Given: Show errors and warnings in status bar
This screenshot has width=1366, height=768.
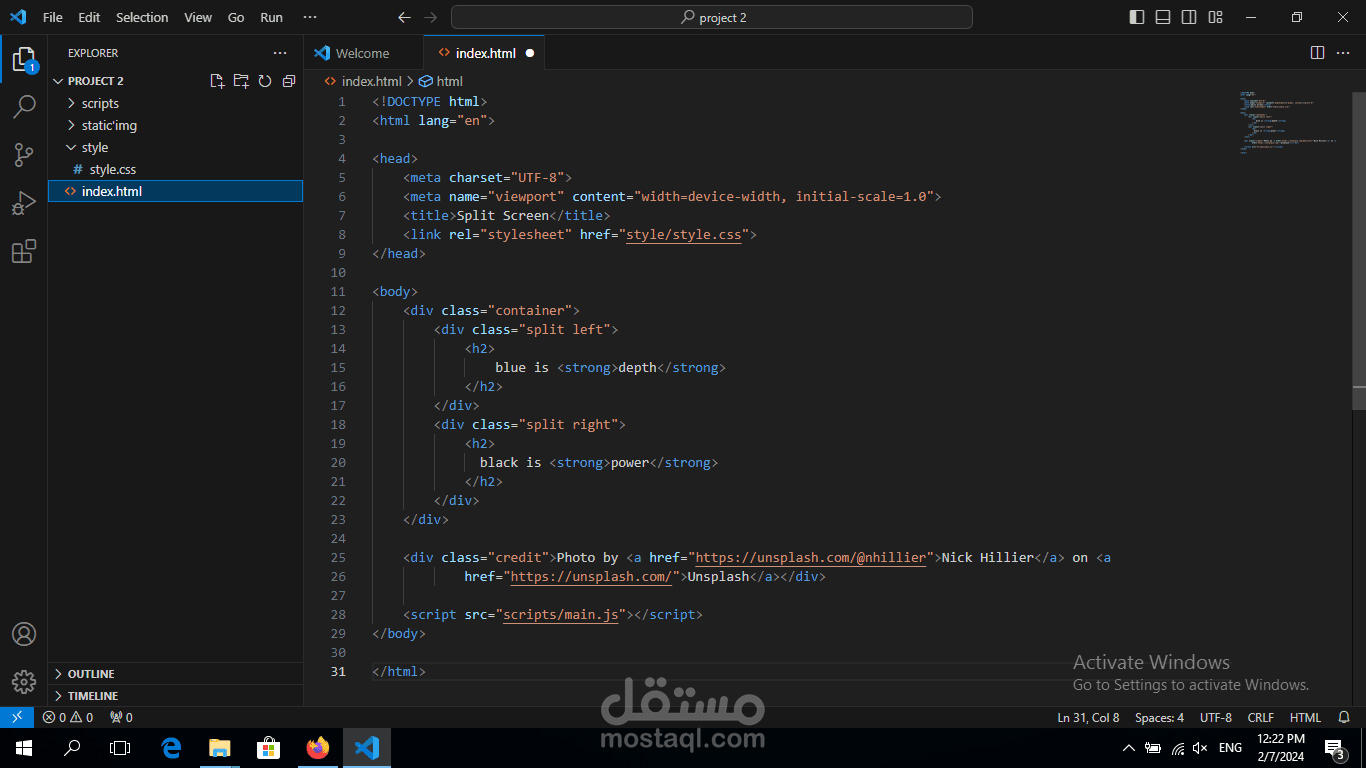Looking at the screenshot, I should 68,717.
